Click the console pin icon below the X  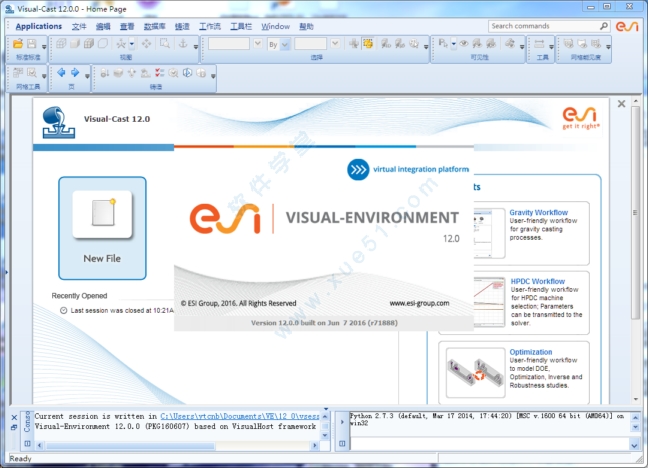tap(14, 427)
